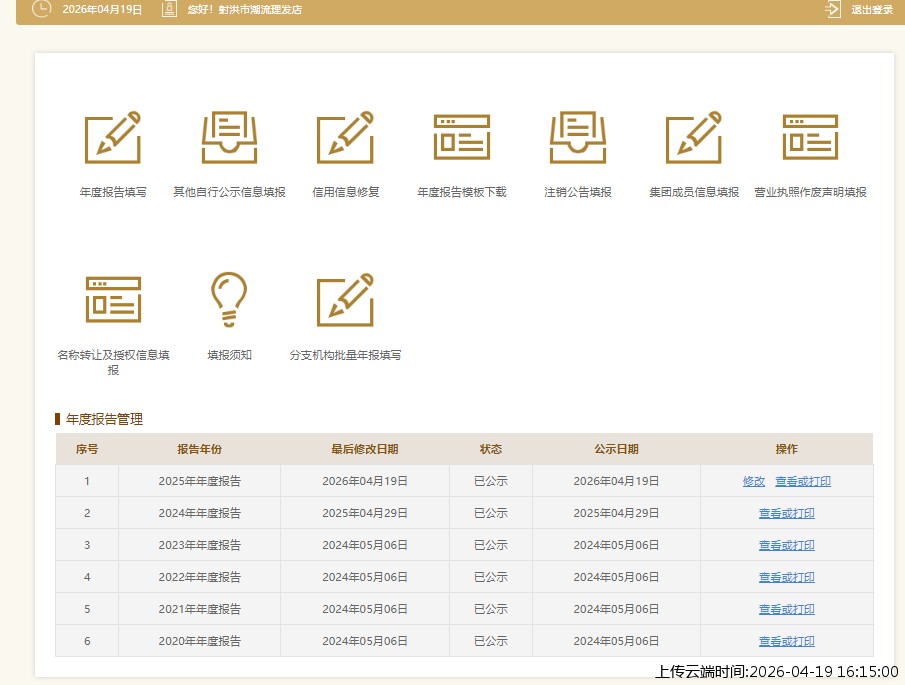Select the 注销公告填报 icon
Image resolution: width=905 pixels, height=685 pixels.
577,138
